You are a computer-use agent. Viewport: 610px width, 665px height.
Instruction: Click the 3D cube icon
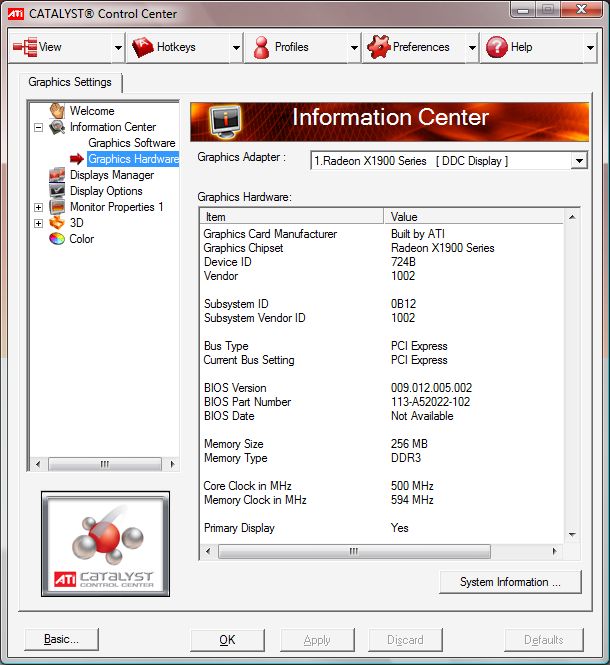pyautogui.click(x=57, y=223)
